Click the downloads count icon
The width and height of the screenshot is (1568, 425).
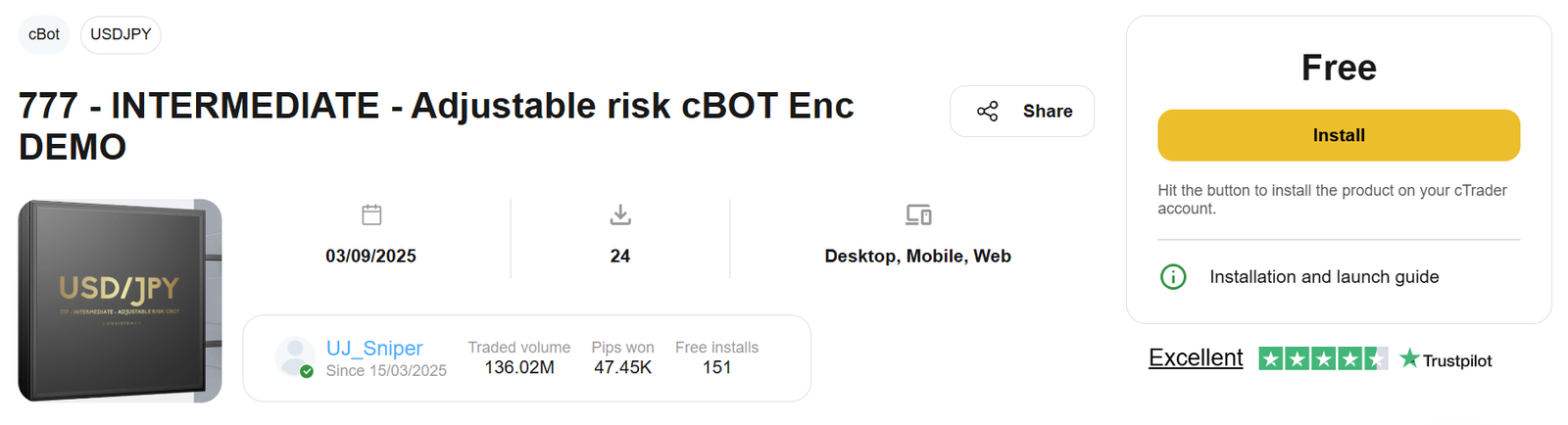coord(620,214)
